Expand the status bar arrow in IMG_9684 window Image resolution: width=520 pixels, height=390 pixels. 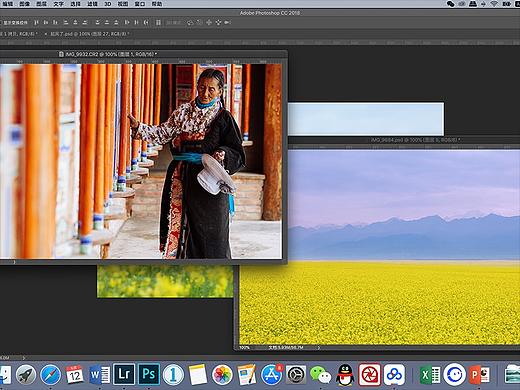(x=318, y=348)
